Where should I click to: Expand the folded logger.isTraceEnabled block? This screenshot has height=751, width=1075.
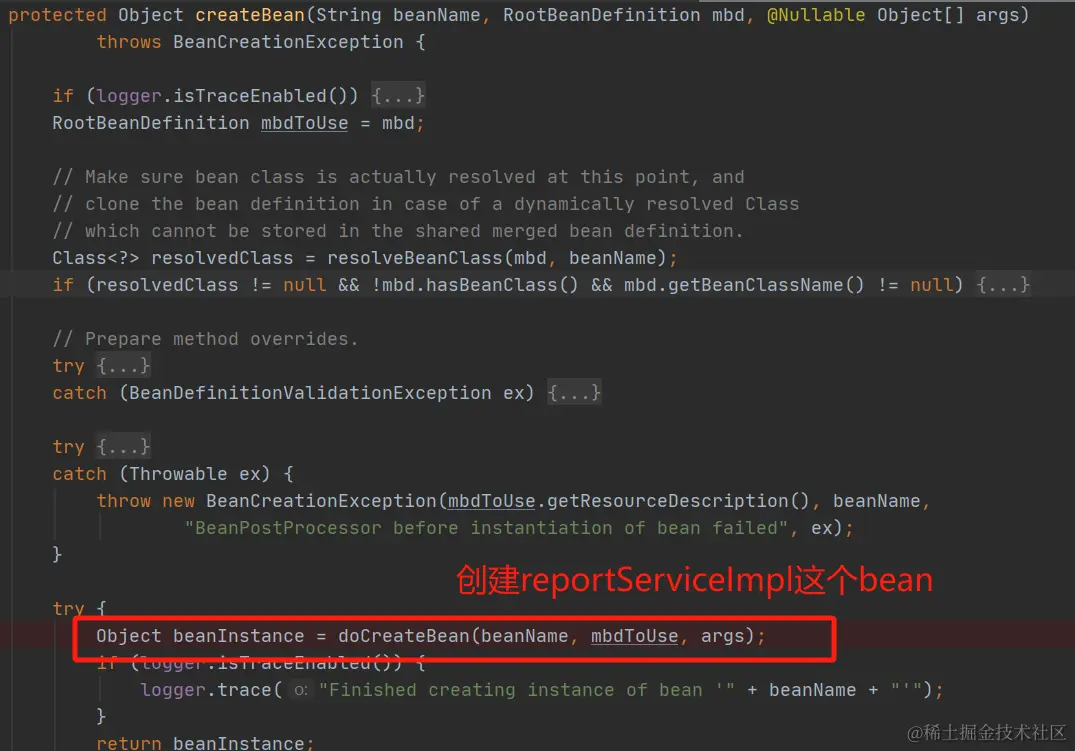(398, 95)
